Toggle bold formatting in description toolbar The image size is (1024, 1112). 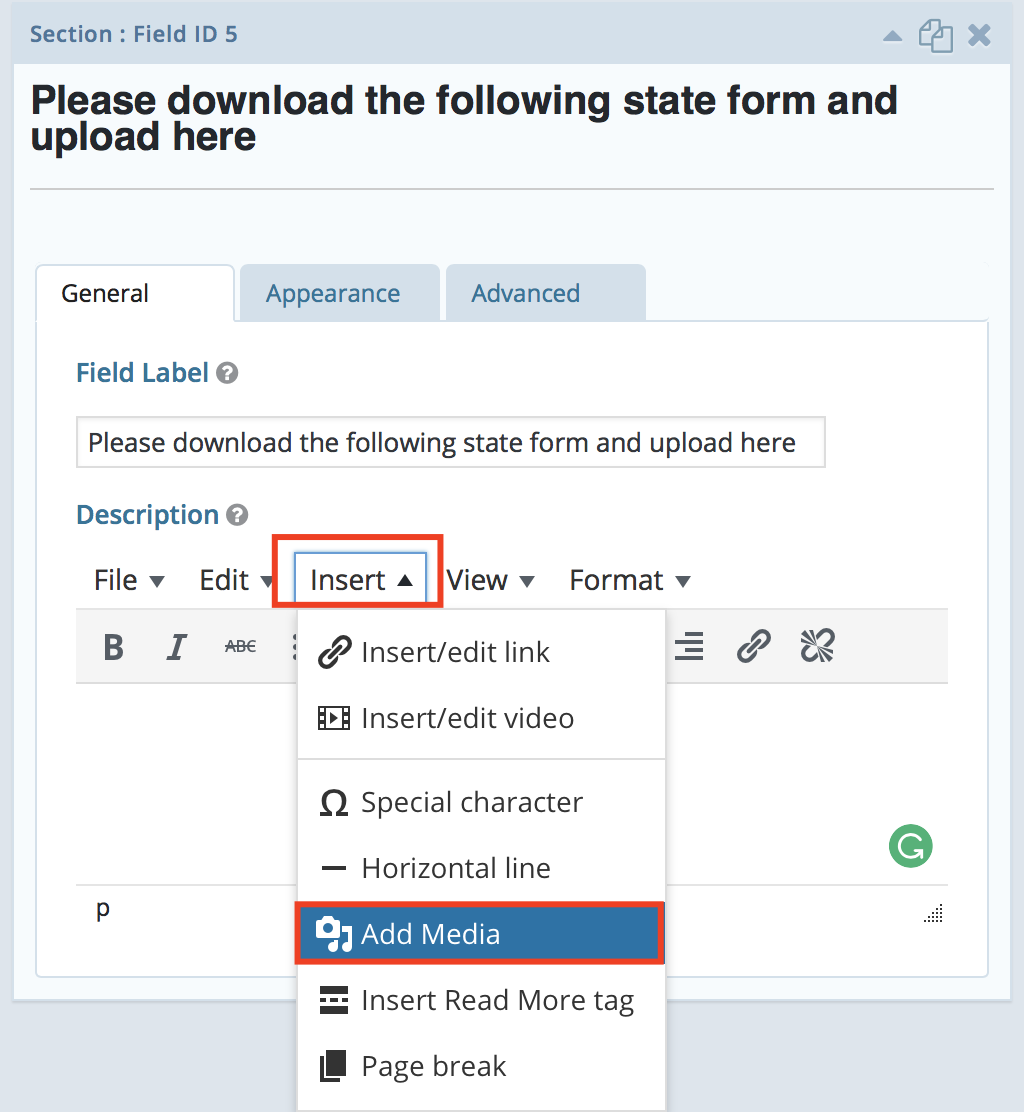113,648
